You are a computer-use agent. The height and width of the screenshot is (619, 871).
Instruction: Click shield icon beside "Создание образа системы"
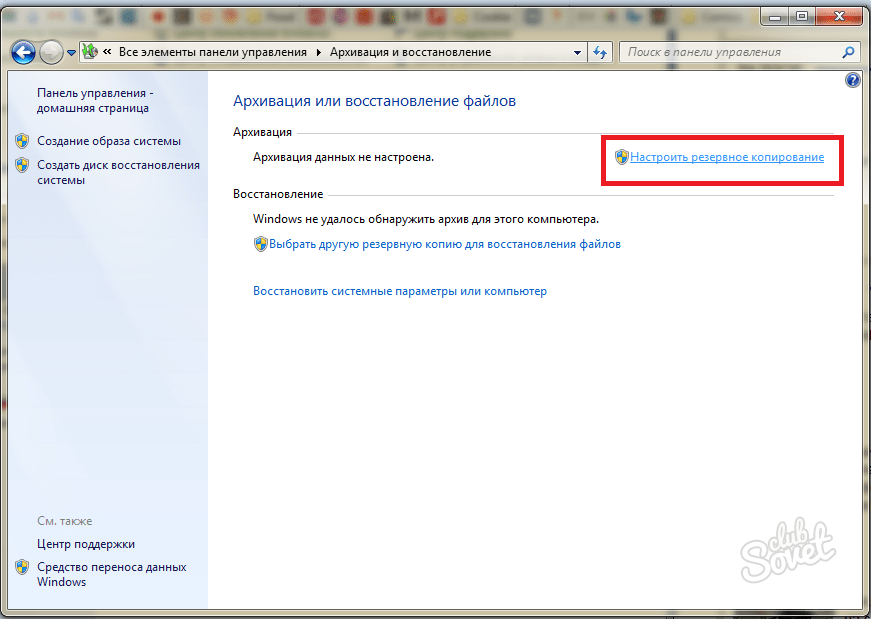22,141
